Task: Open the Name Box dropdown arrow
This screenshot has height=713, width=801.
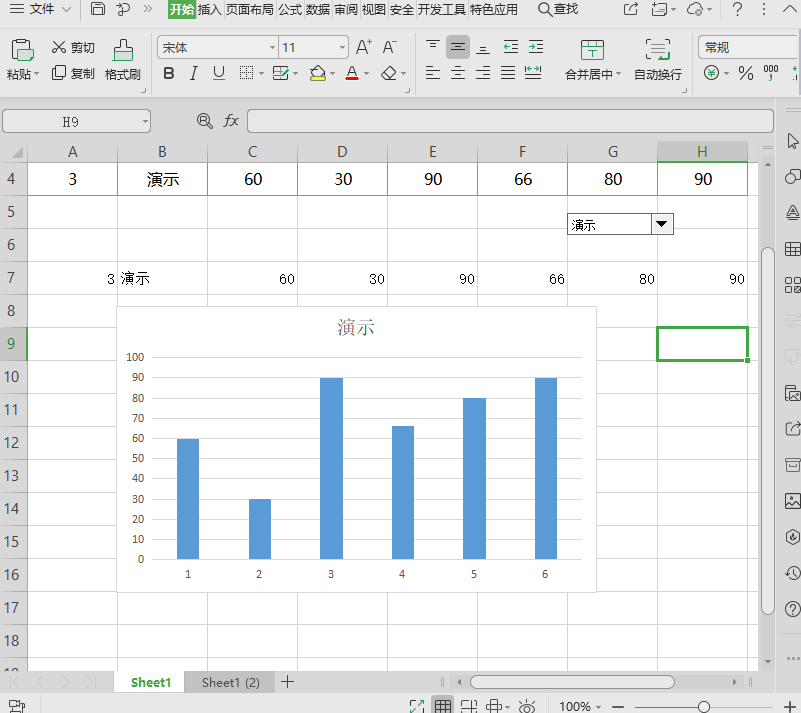Action: tap(145, 122)
